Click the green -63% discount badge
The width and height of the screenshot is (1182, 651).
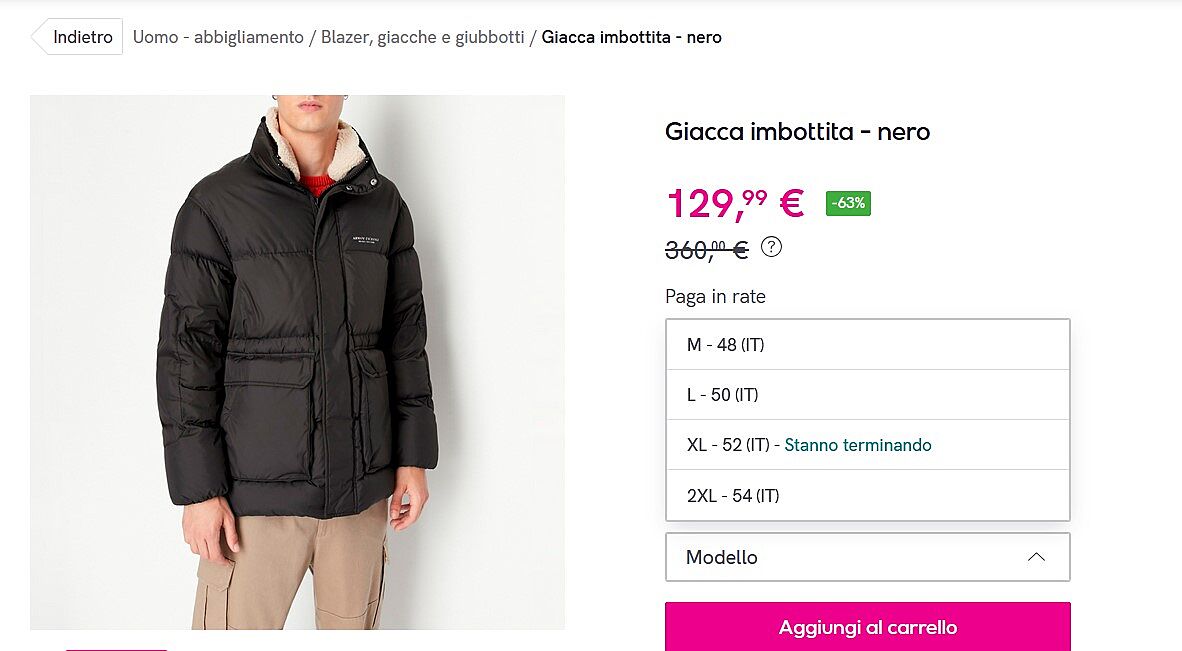[848, 203]
